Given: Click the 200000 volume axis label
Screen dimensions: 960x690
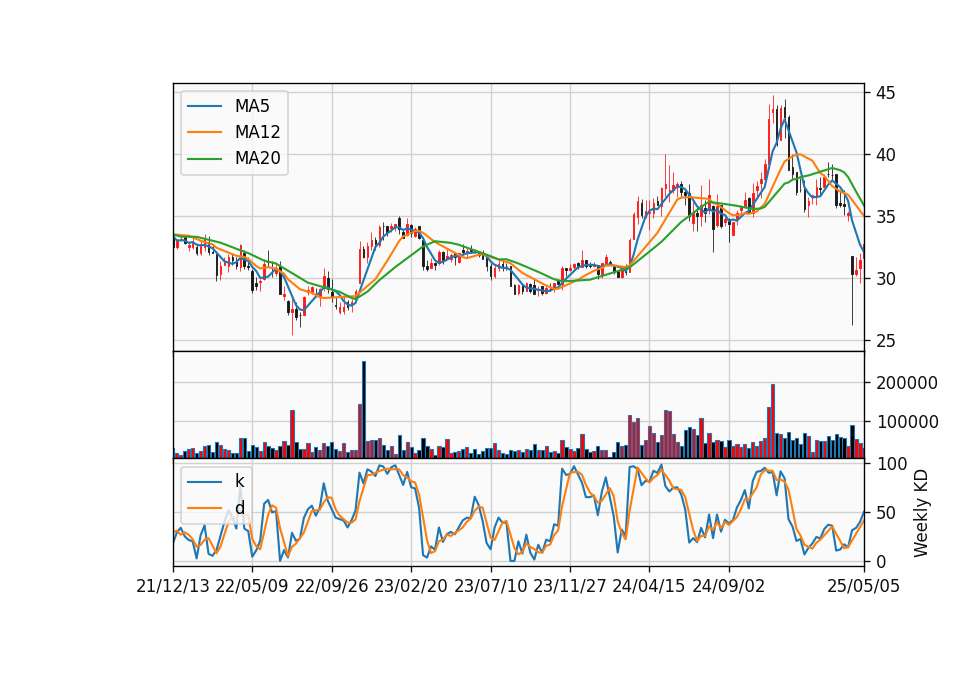Looking at the screenshot, I should [x=907, y=383].
